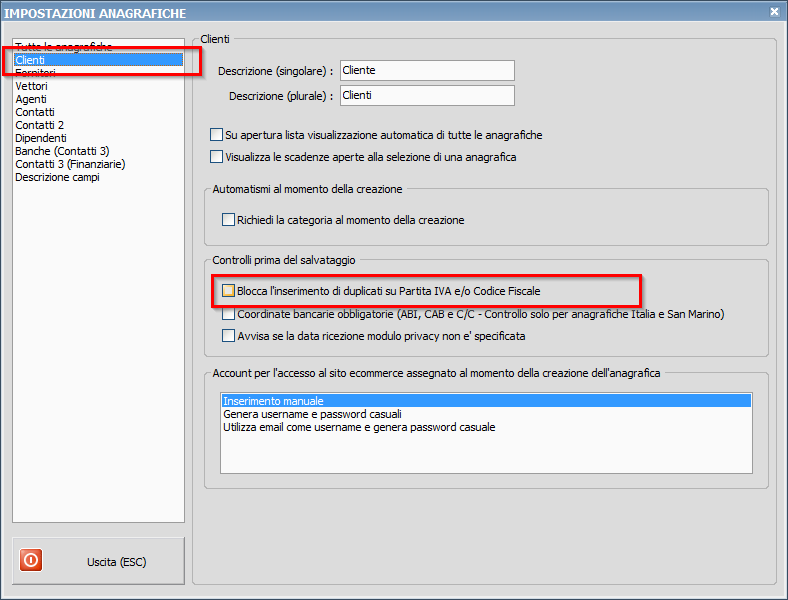Viewport: 788px width, 600px height.
Task: Close the Impostazioni Anagrafiche window
Action: click(x=774, y=12)
